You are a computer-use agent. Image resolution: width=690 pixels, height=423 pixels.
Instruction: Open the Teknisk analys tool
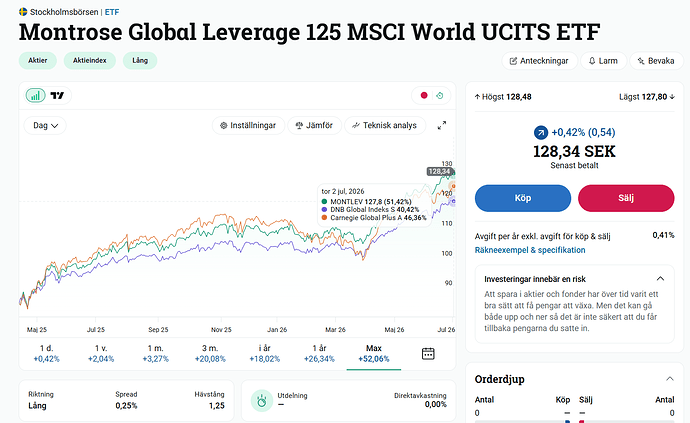(385, 125)
